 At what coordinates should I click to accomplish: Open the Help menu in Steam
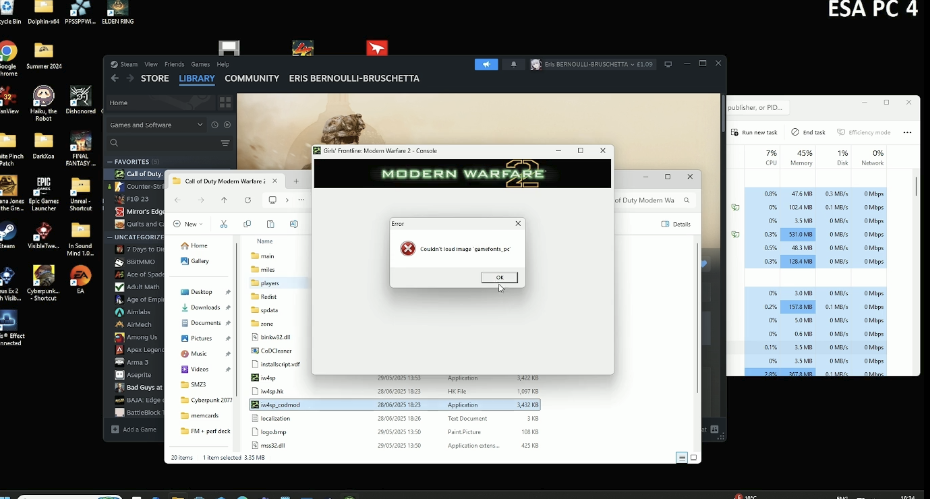tap(222, 64)
